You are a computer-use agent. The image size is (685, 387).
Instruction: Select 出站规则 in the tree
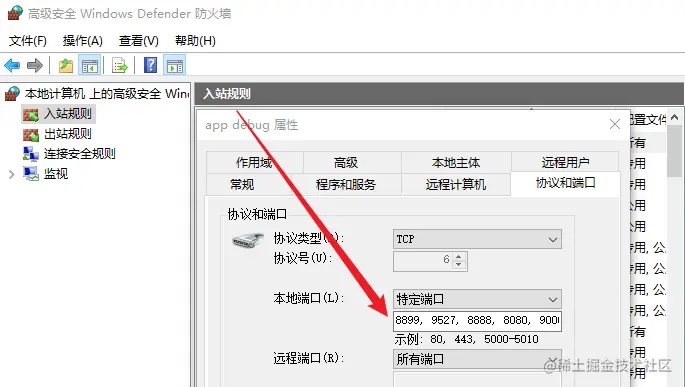pos(68,134)
